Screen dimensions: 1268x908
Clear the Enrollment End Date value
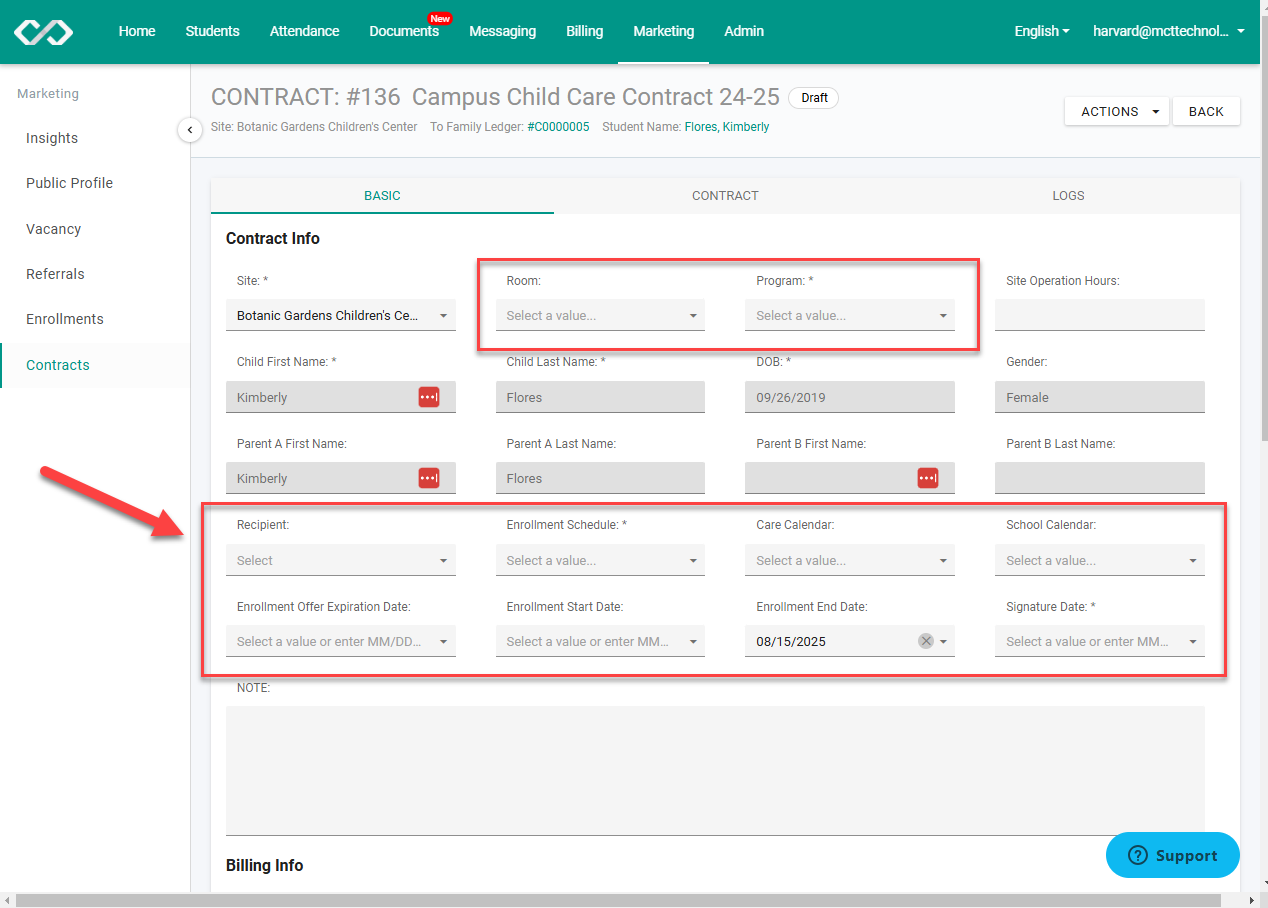pos(926,641)
